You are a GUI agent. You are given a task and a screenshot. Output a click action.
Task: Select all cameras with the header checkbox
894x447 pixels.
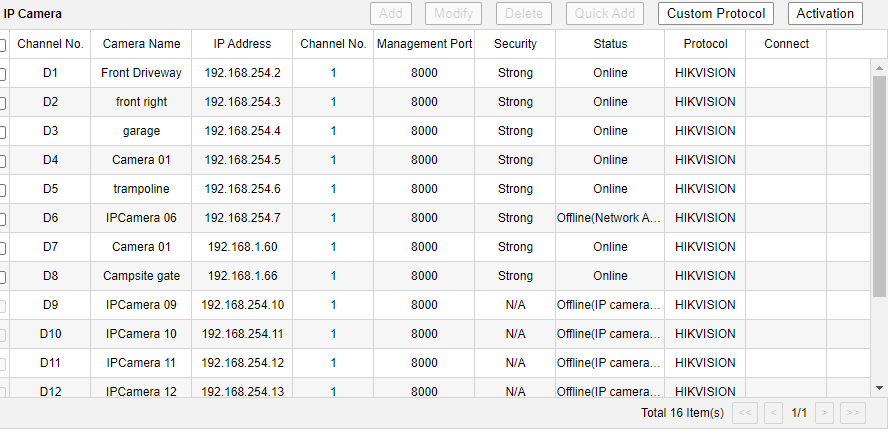pyautogui.click(x=3, y=45)
